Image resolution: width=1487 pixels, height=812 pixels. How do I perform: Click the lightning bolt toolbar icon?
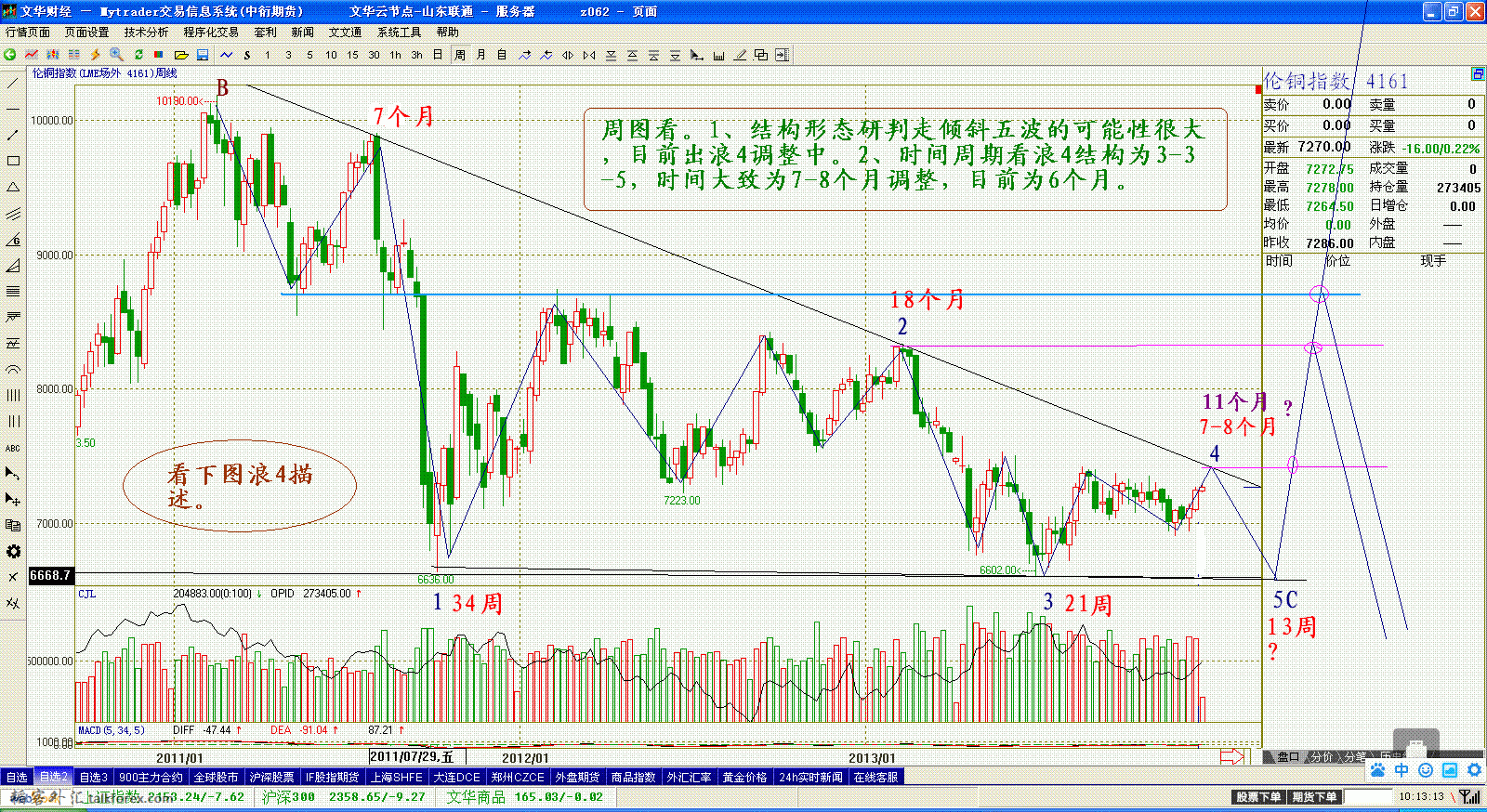(x=95, y=55)
